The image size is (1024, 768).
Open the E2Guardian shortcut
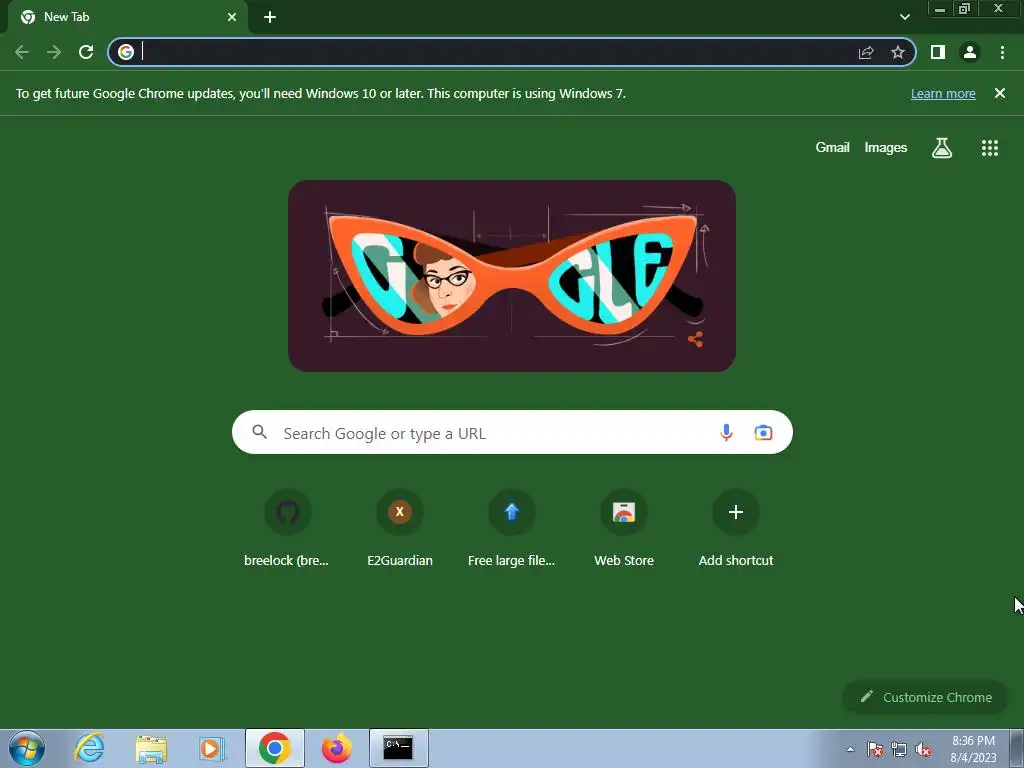[400, 528]
